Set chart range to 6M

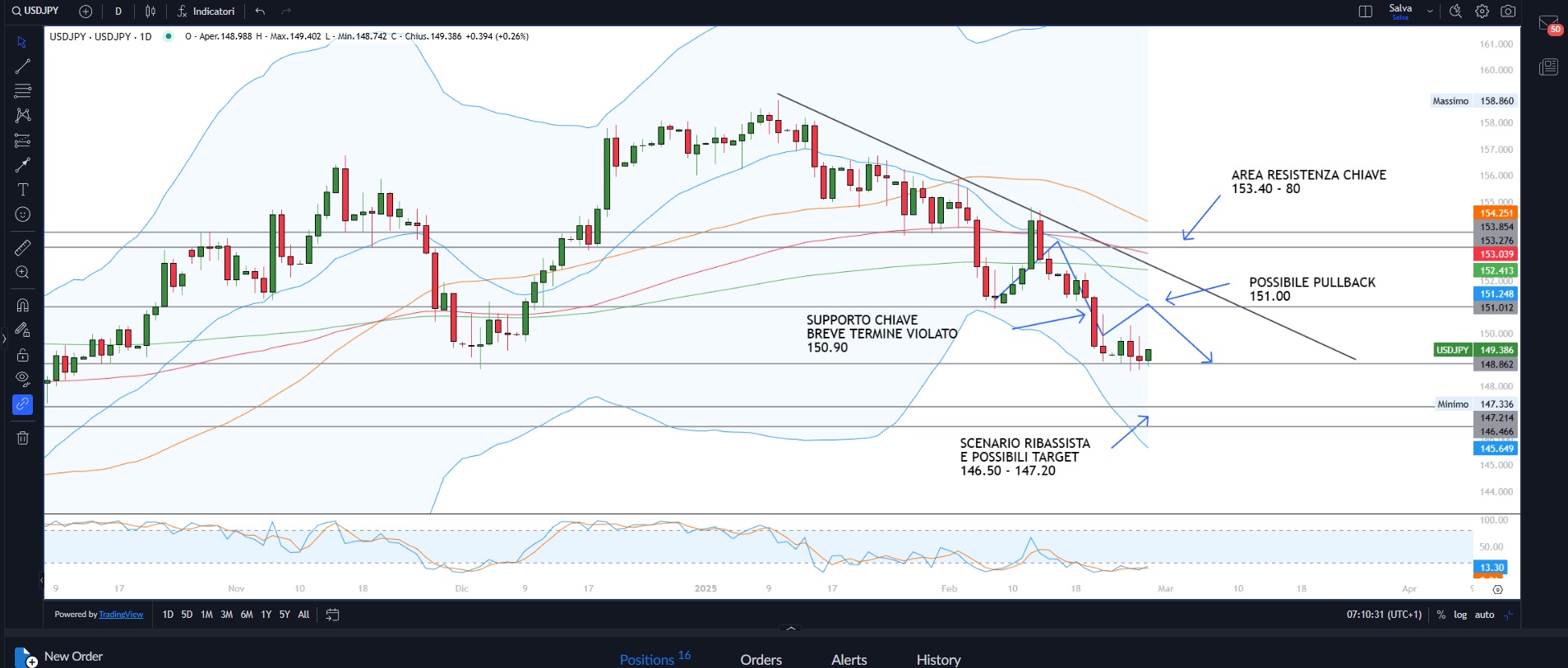tap(247, 615)
